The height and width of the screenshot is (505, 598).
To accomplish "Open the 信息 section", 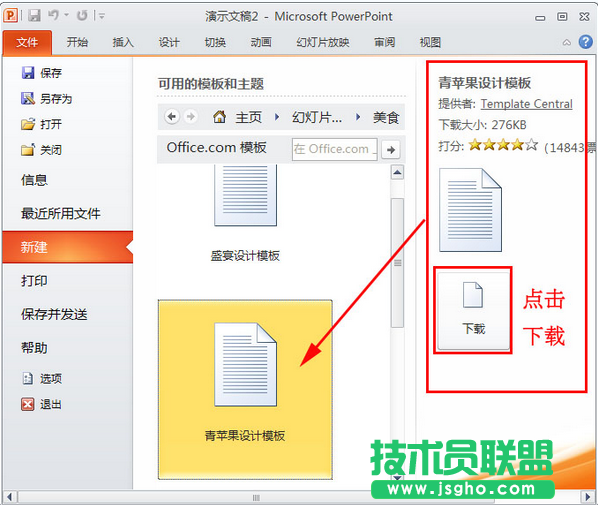I will click(34, 180).
